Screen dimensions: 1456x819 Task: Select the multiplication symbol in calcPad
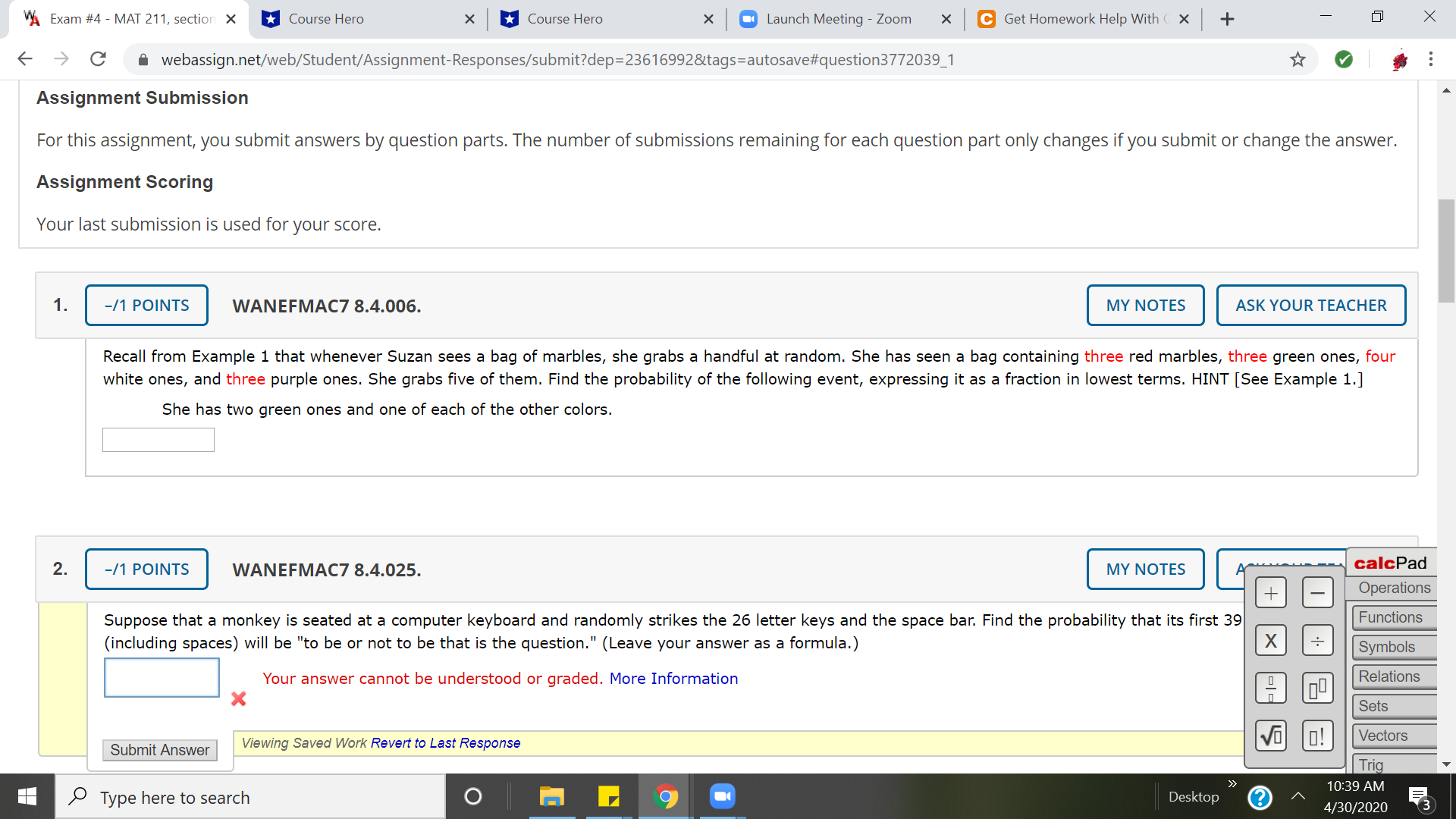1271,639
